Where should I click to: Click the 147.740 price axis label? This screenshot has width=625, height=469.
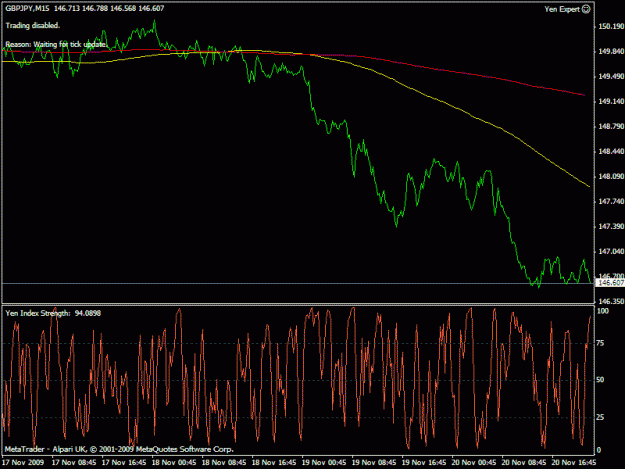click(x=611, y=202)
